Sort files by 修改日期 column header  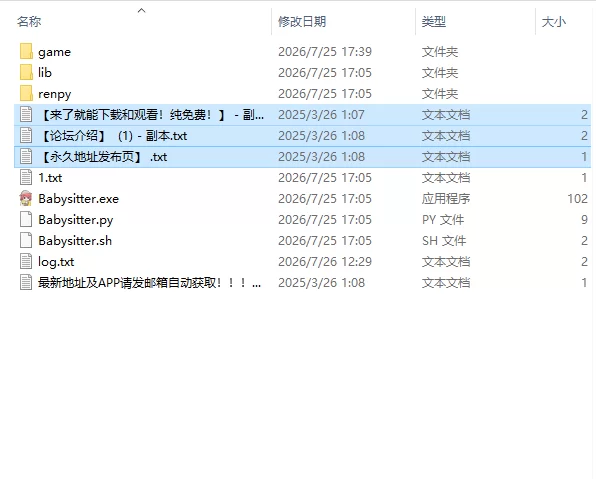pyautogui.click(x=302, y=21)
